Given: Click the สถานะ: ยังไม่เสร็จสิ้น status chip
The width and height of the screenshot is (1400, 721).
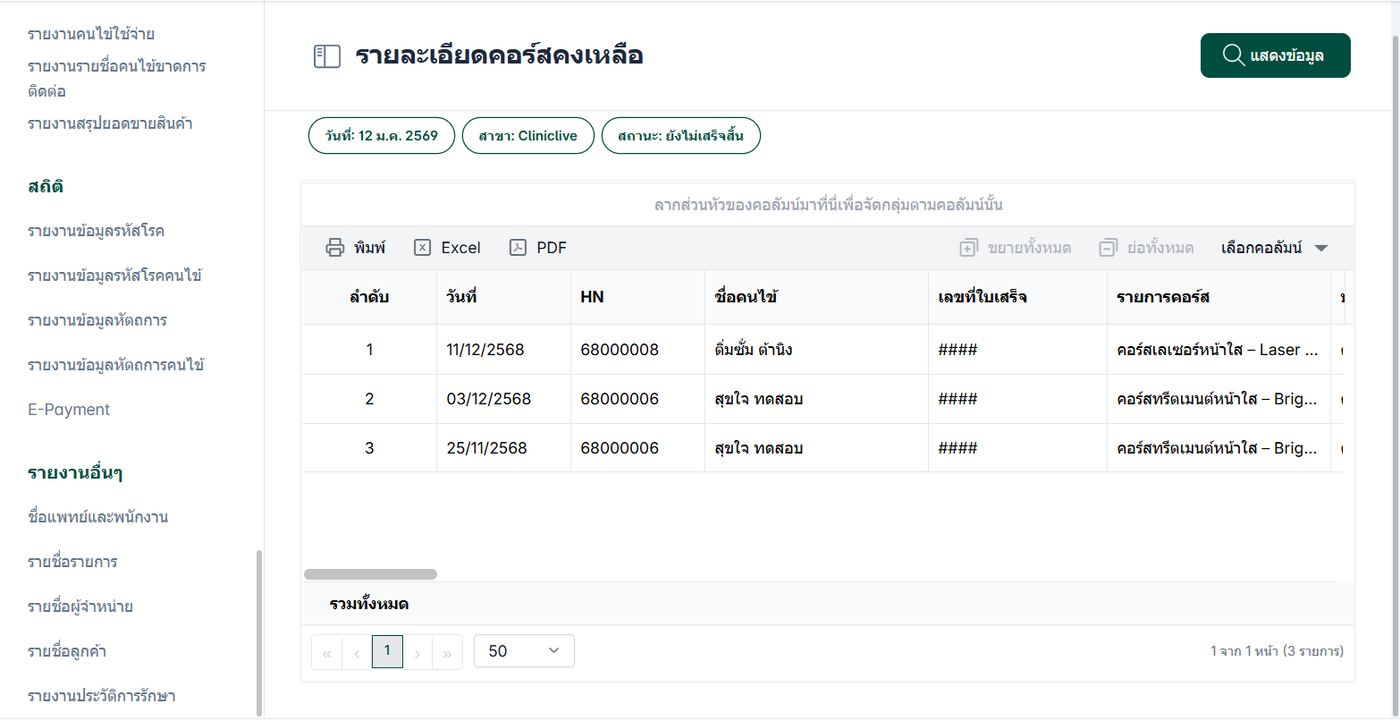Looking at the screenshot, I should click(x=681, y=136).
